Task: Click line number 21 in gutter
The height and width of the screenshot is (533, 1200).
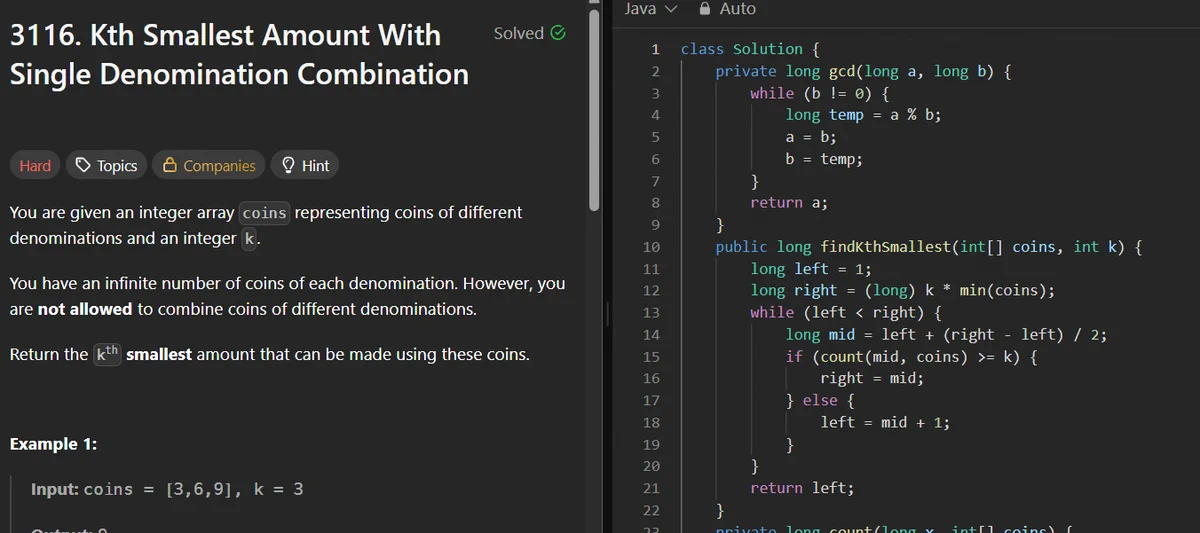Action: (651, 488)
